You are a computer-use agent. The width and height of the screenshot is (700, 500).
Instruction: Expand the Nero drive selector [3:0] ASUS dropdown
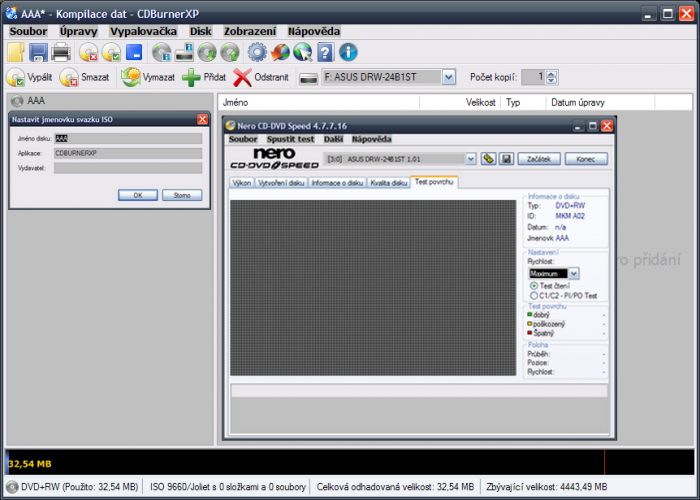point(471,158)
